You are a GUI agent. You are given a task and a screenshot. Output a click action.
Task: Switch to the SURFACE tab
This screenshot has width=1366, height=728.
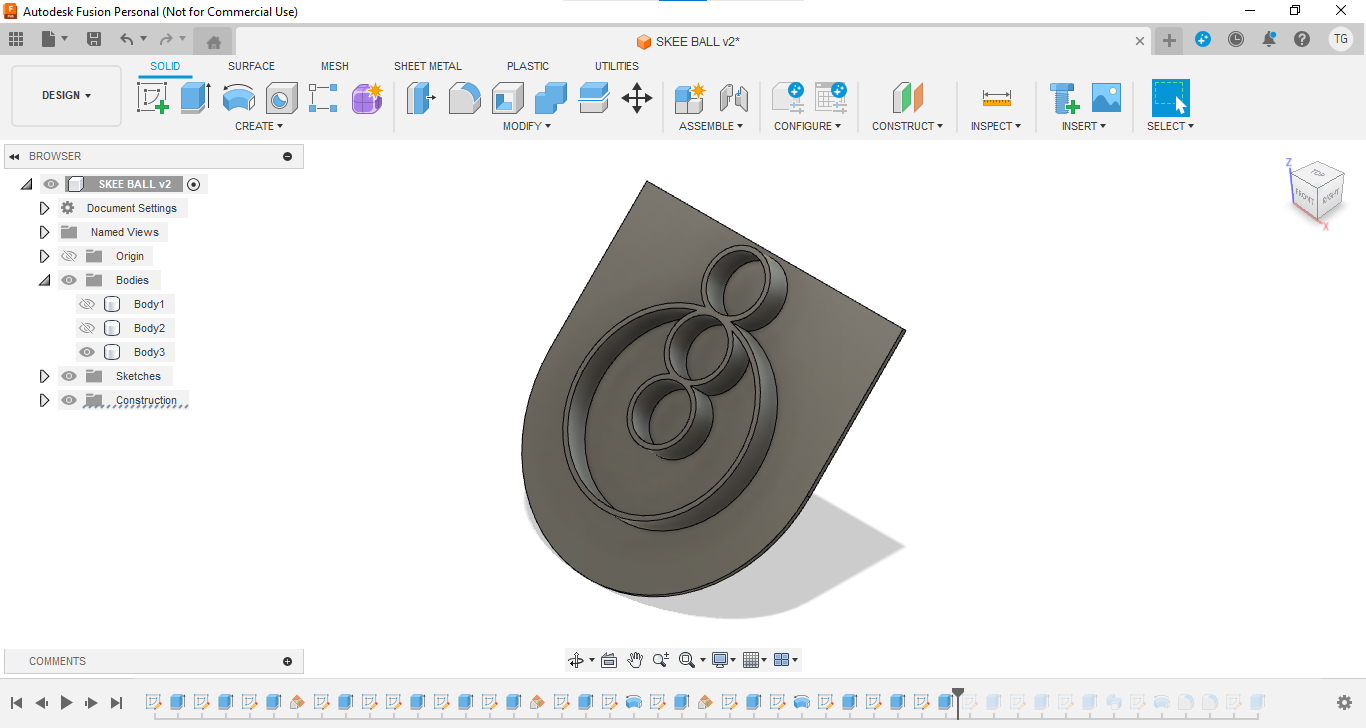click(x=251, y=66)
